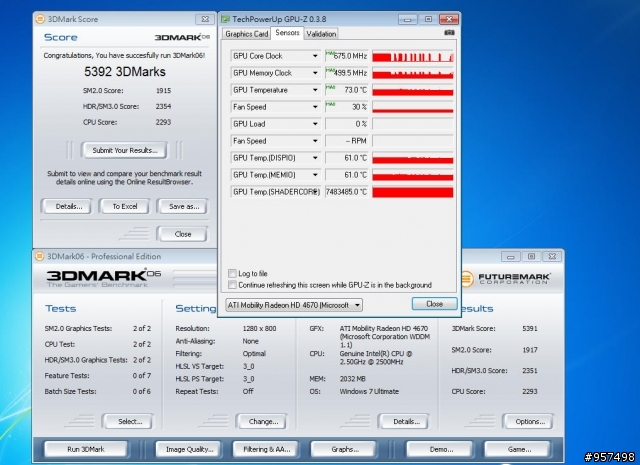This screenshot has height=465, width=640.
Task: Click the GPU Memory Clock red graph
Action: tap(413, 73)
